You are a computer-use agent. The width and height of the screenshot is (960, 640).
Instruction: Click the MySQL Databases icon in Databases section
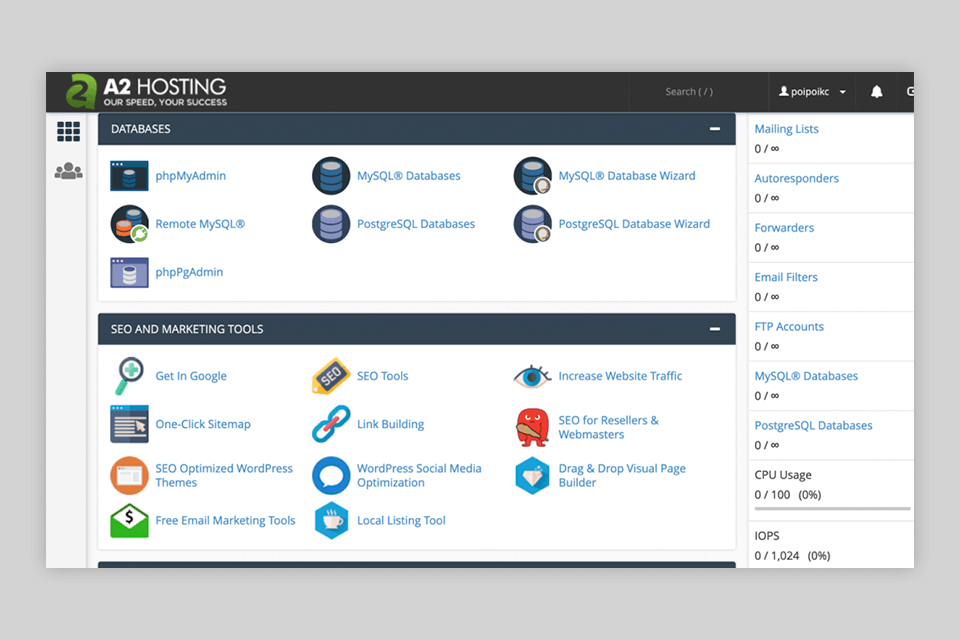[331, 176]
